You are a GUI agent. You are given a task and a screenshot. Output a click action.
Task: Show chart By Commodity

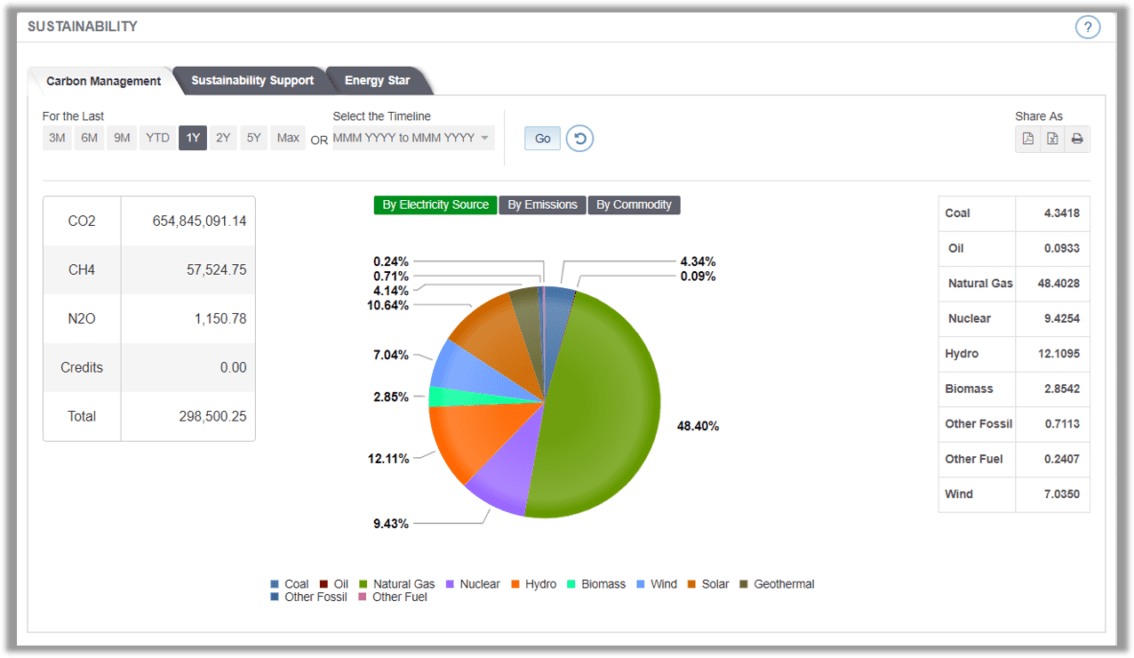[x=634, y=205]
